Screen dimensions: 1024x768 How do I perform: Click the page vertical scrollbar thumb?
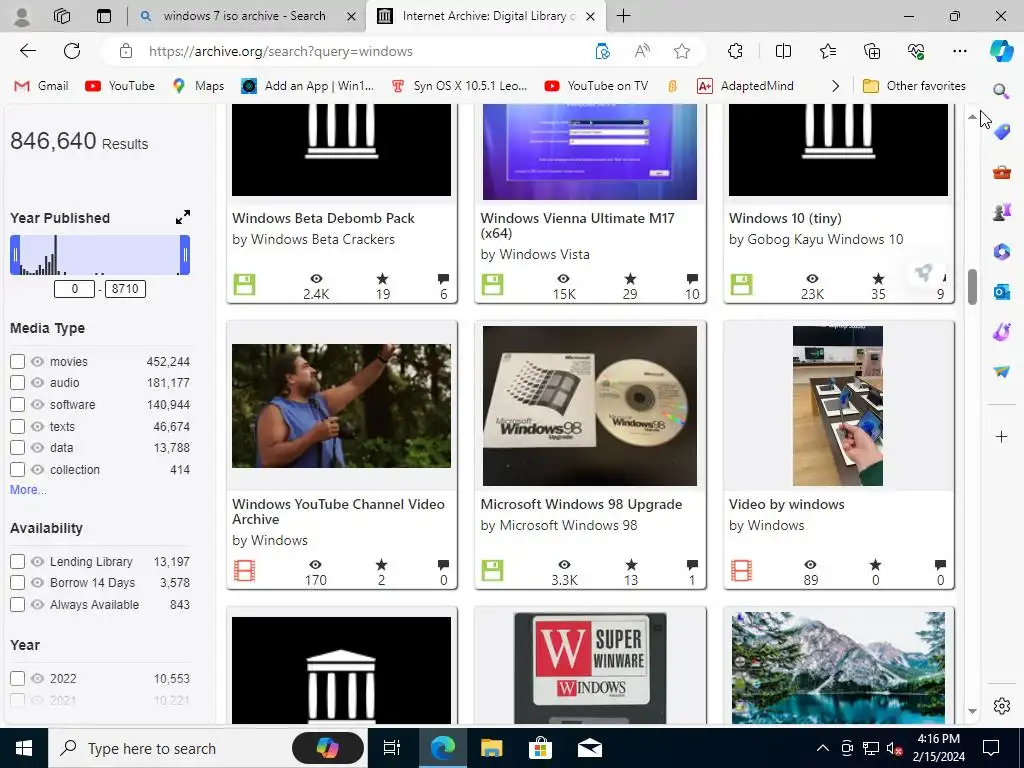[972, 287]
